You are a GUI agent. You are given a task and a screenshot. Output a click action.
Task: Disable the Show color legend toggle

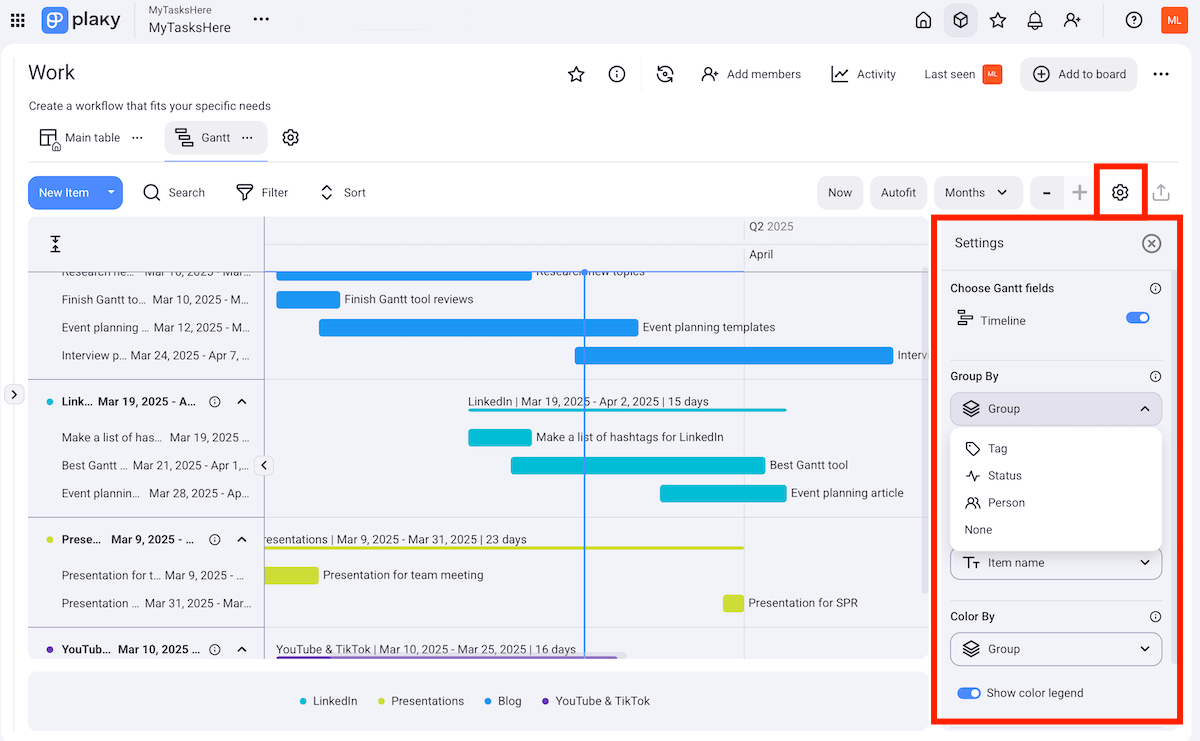[x=968, y=693]
